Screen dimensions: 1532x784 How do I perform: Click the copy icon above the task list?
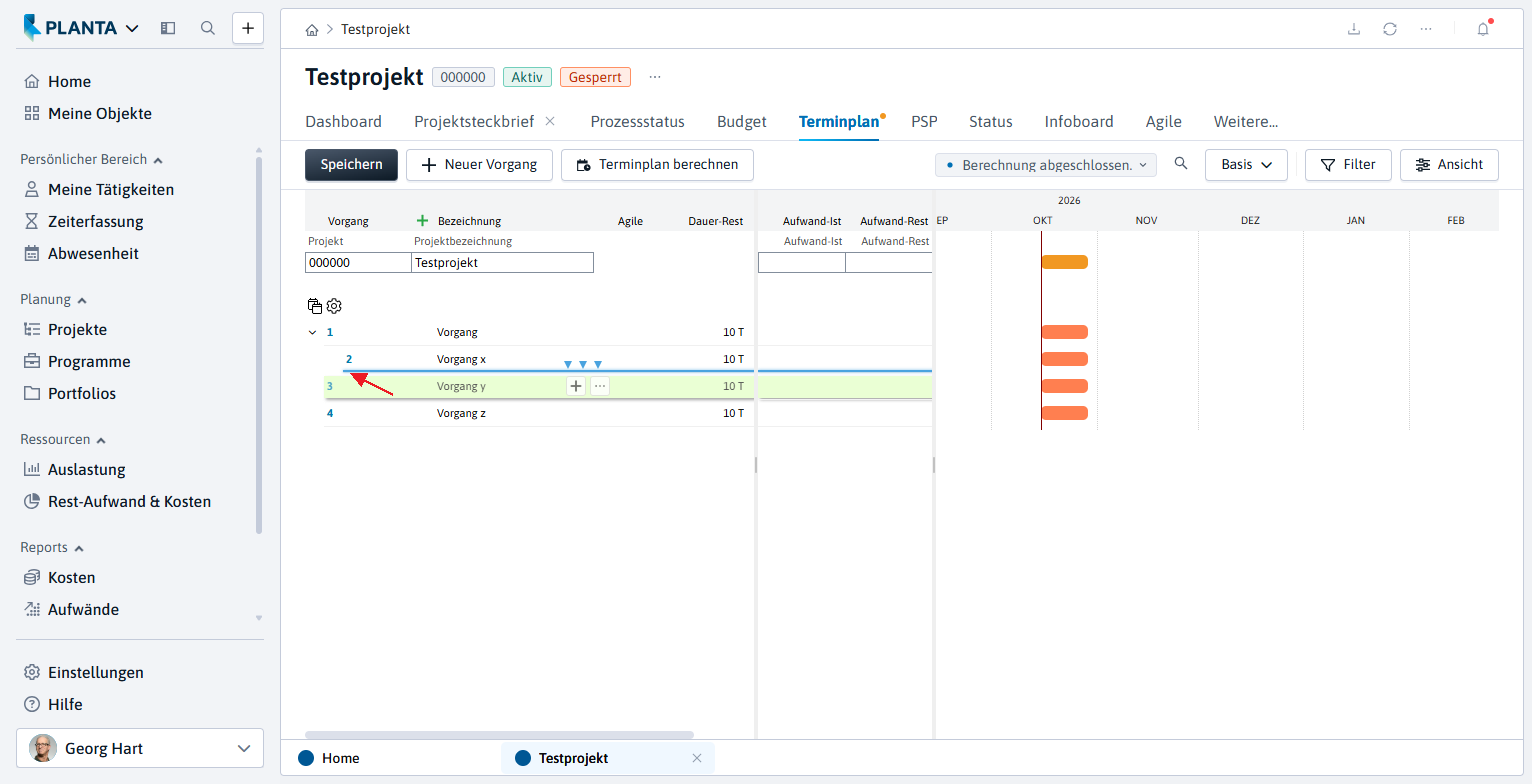pyautogui.click(x=315, y=306)
